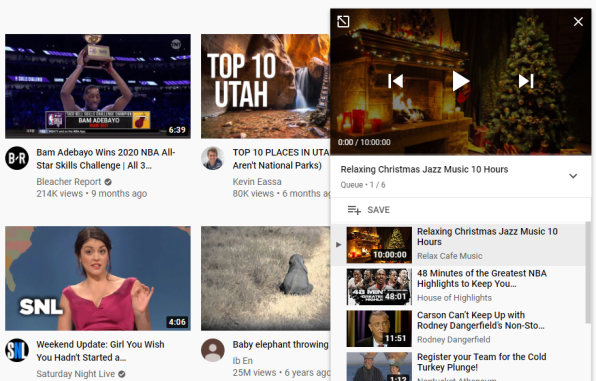Play the Relaxing Christmas Jazz video
Image resolution: width=596 pixels, height=381 pixels.
(460, 81)
